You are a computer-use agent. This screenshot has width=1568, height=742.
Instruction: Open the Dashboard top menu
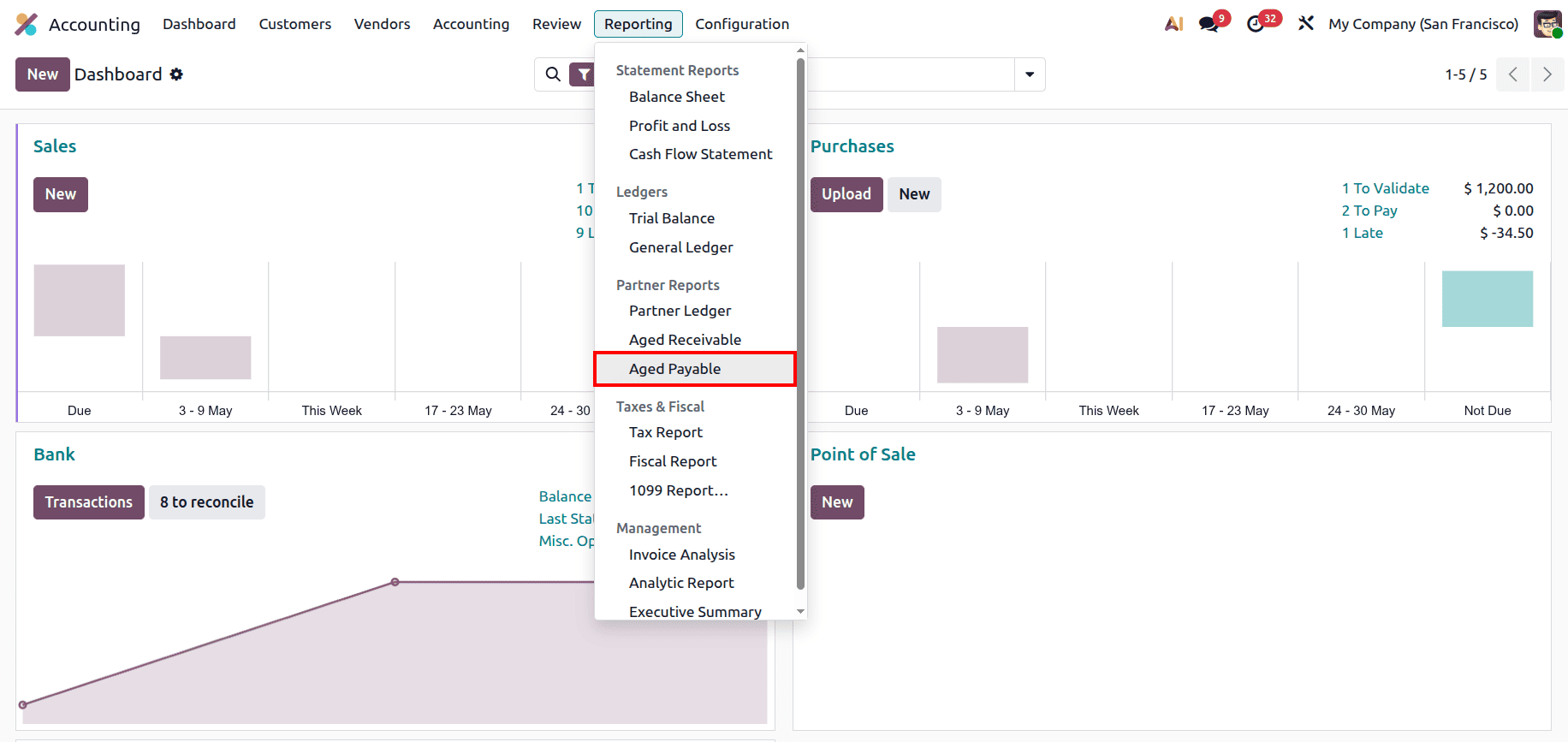coord(199,24)
